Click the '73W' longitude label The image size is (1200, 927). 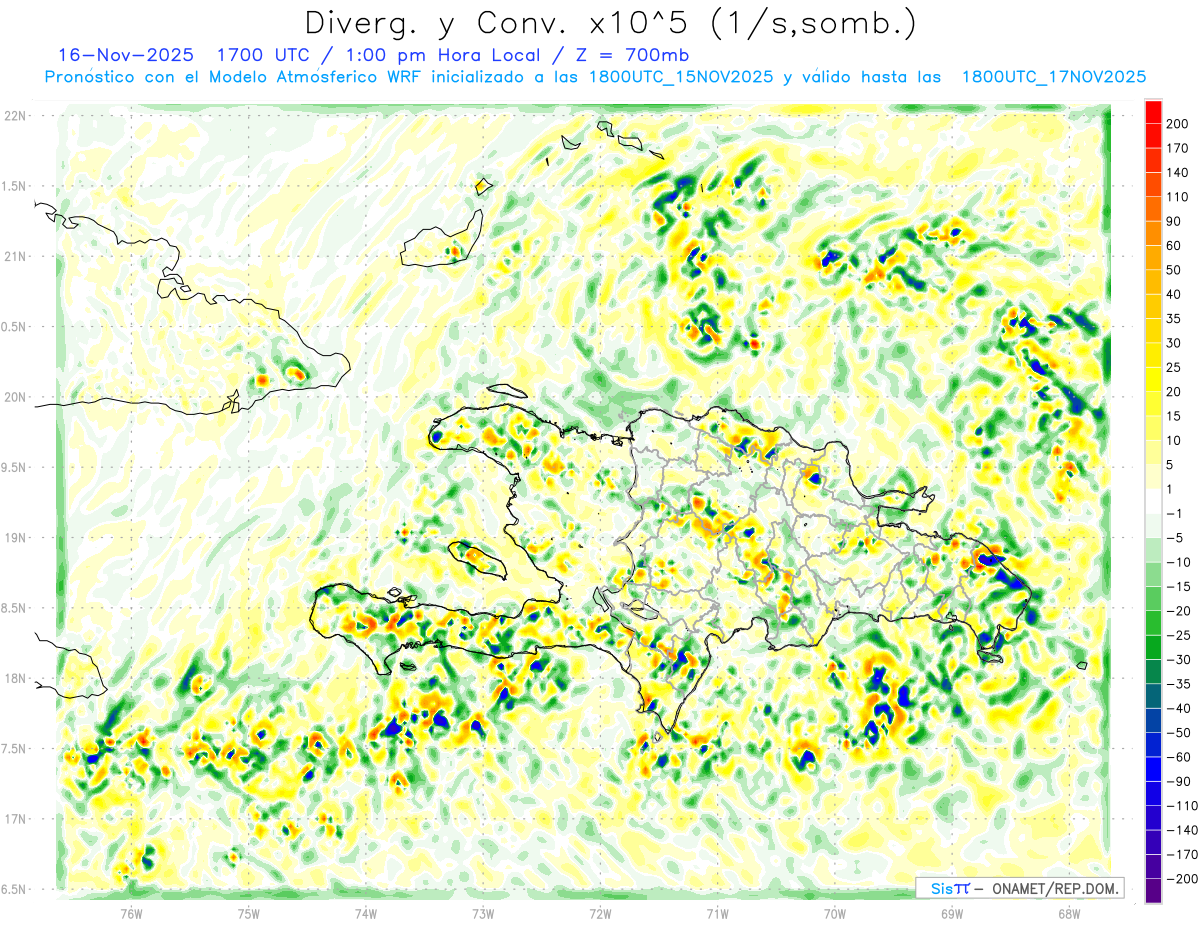483,914
